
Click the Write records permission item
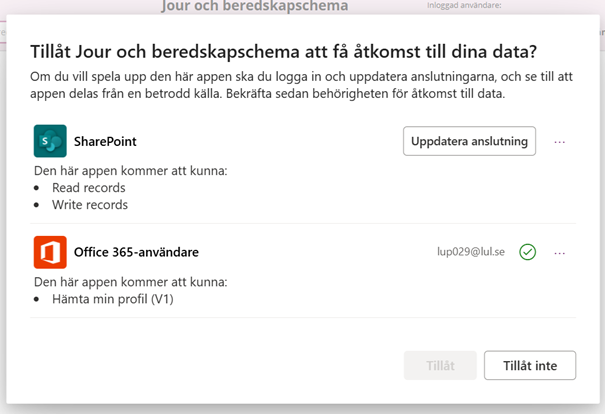click(x=90, y=204)
